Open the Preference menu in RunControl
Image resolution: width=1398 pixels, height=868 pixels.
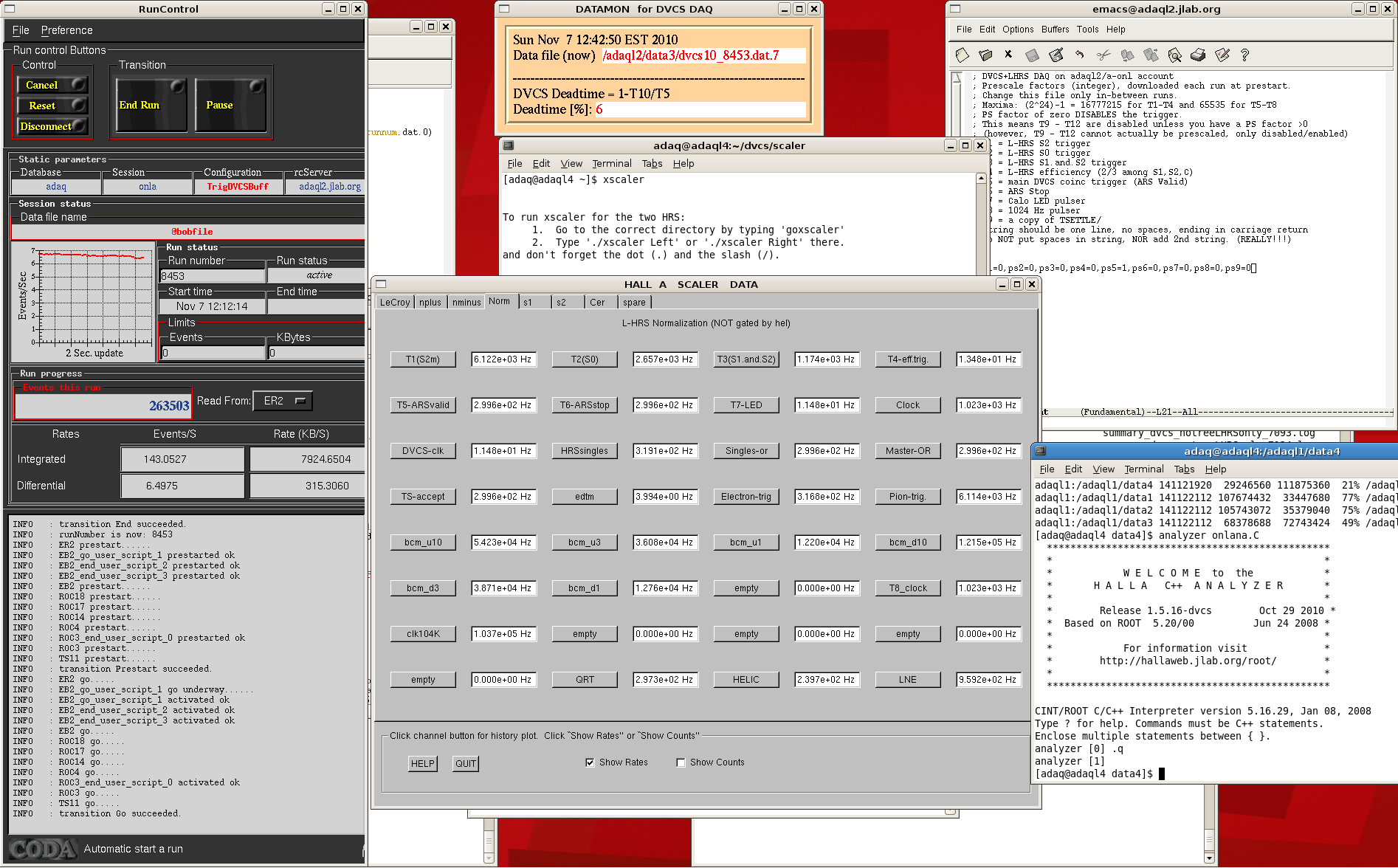tap(67, 30)
